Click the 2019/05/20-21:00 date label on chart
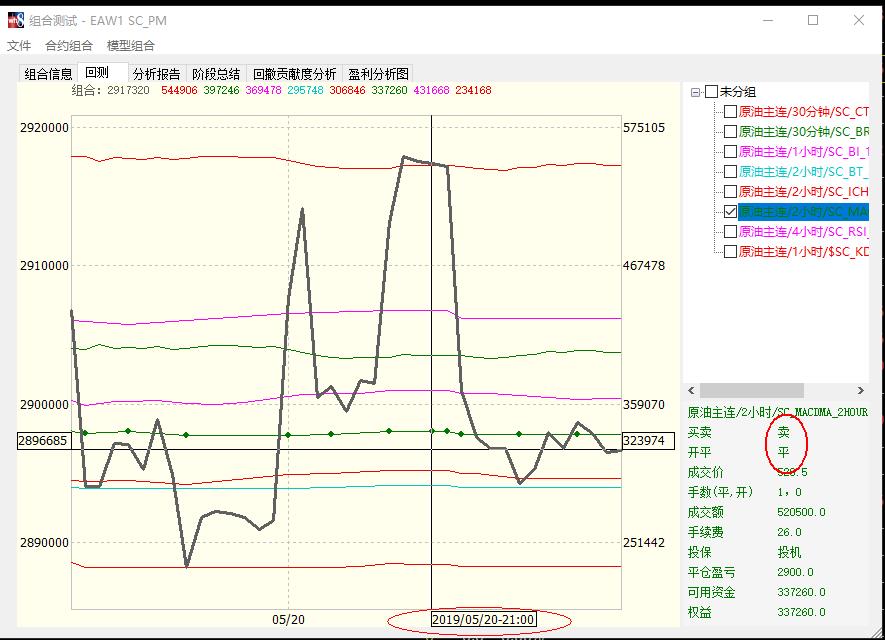Image resolution: width=885 pixels, height=640 pixels. point(483,620)
